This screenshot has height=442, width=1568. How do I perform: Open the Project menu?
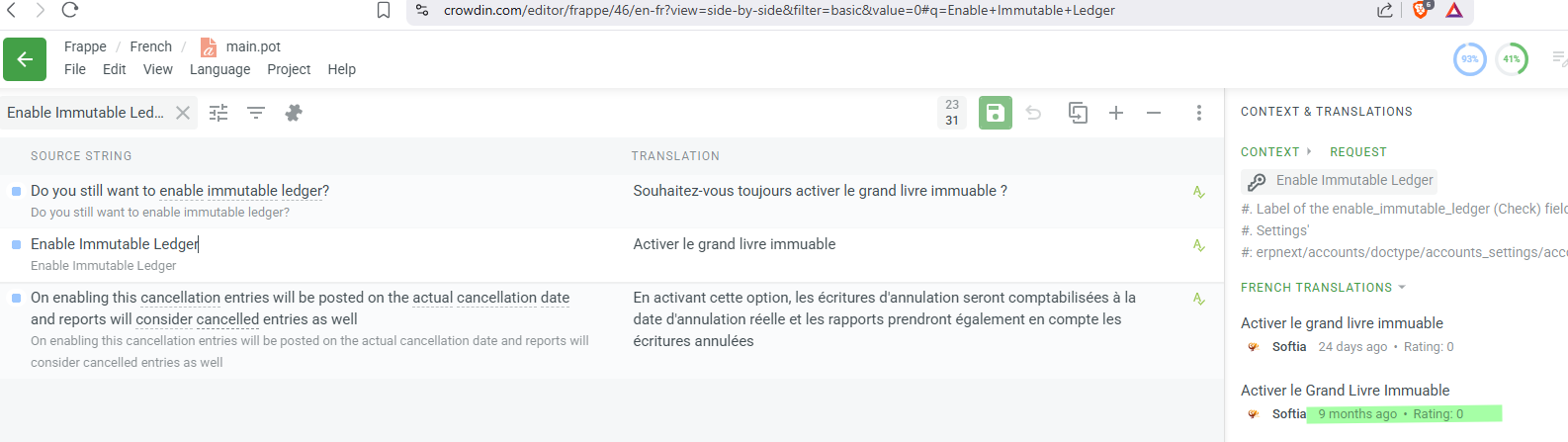[289, 69]
